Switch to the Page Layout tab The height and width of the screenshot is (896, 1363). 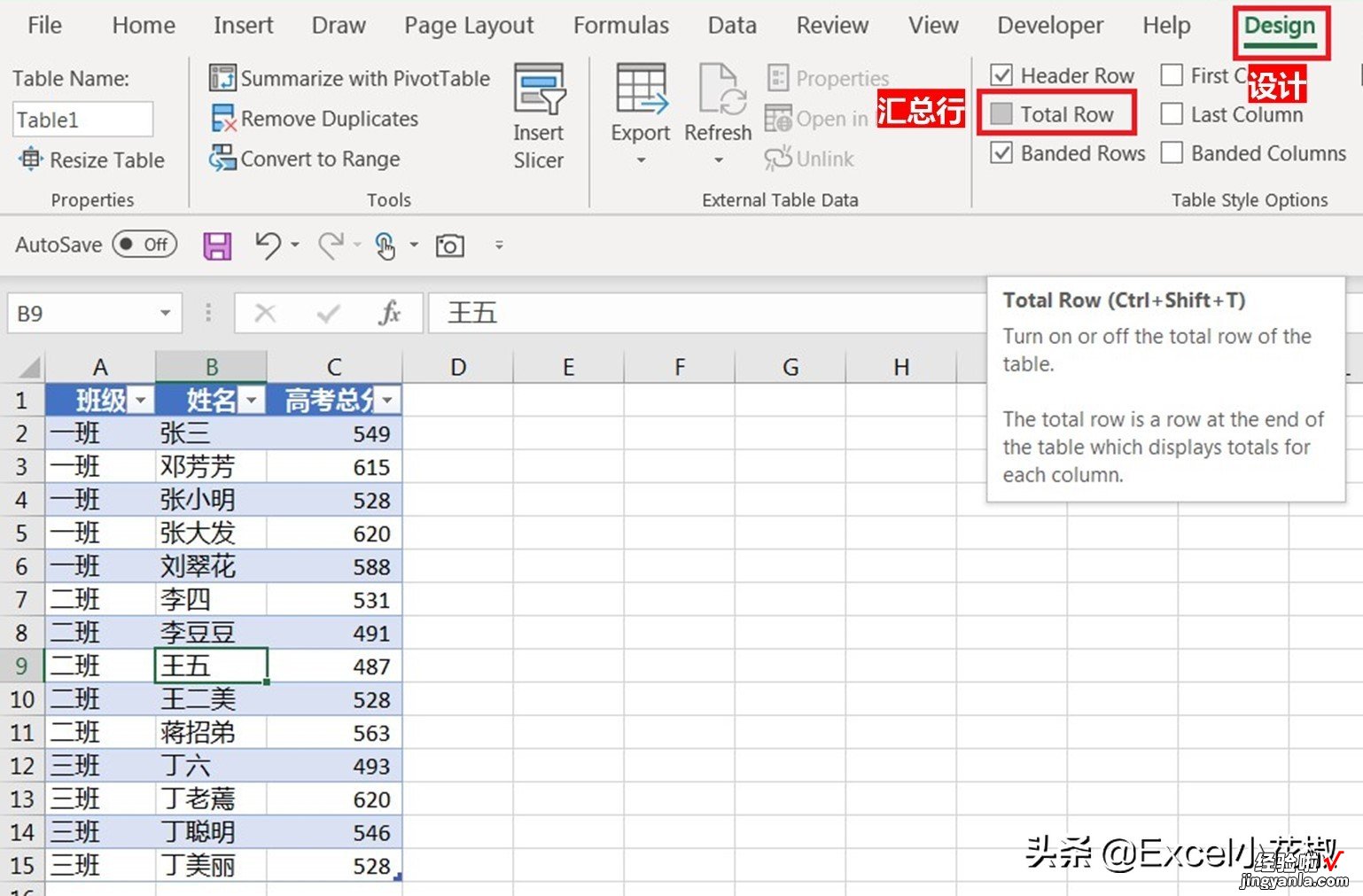pyautogui.click(x=469, y=25)
